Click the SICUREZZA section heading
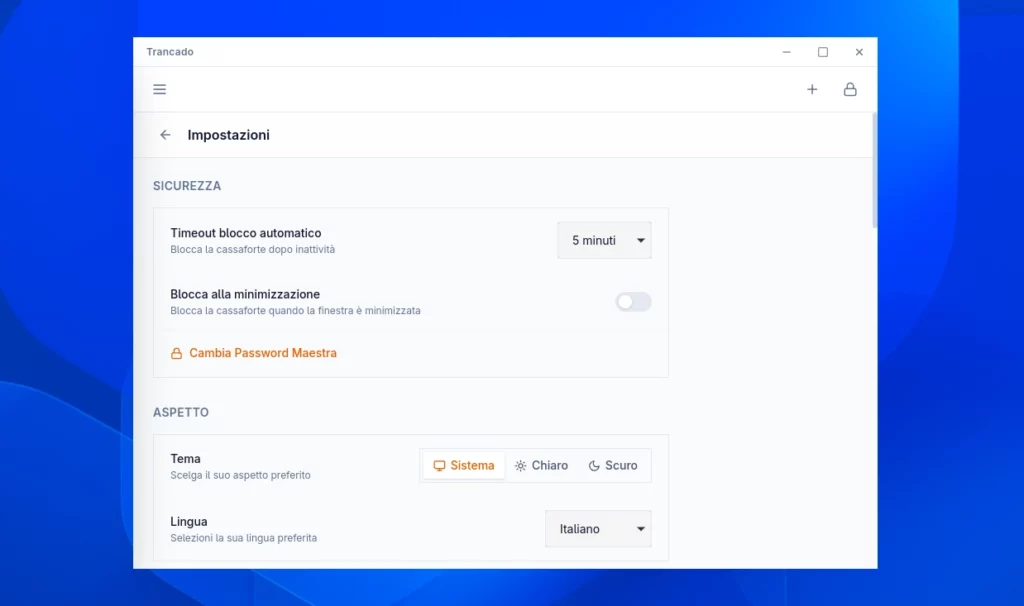Viewport: 1024px width, 606px height. coord(187,186)
